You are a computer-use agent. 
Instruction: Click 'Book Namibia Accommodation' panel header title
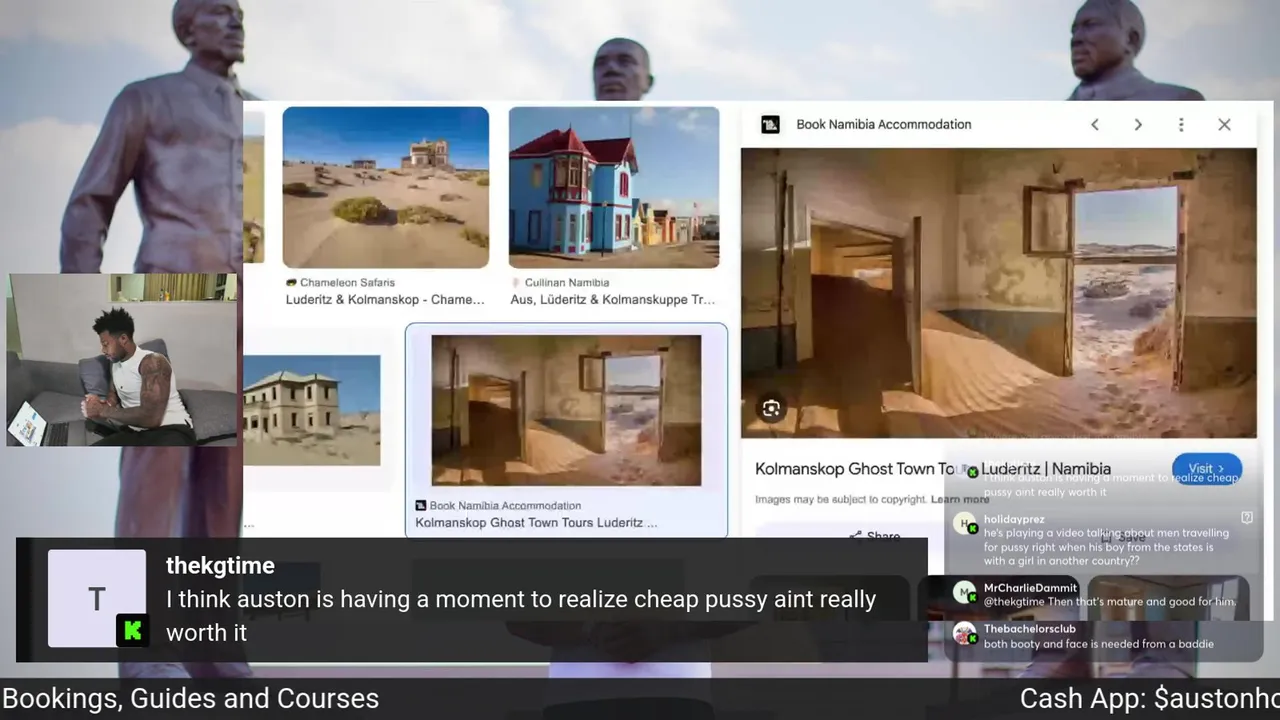click(884, 125)
